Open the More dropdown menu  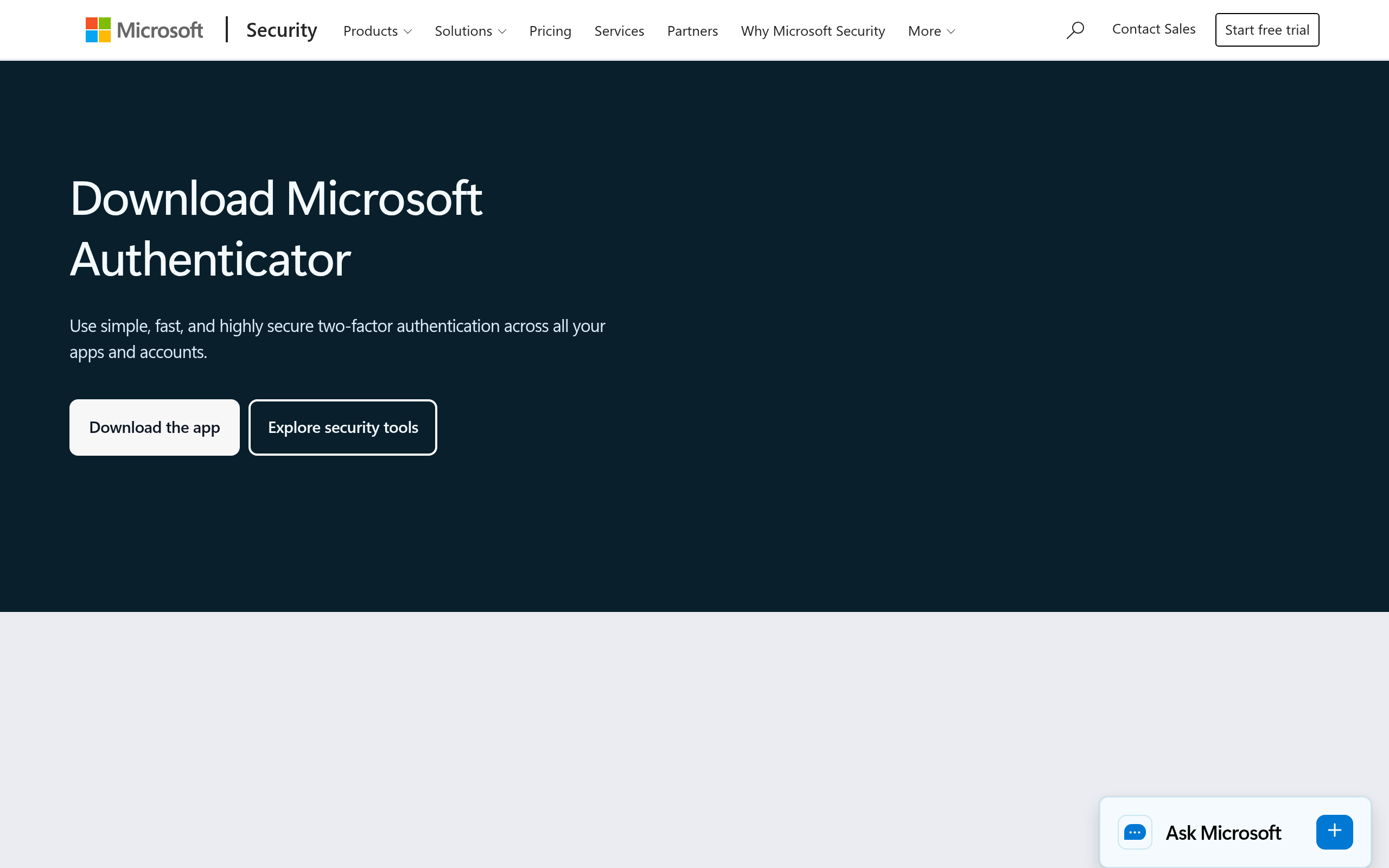tap(932, 31)
